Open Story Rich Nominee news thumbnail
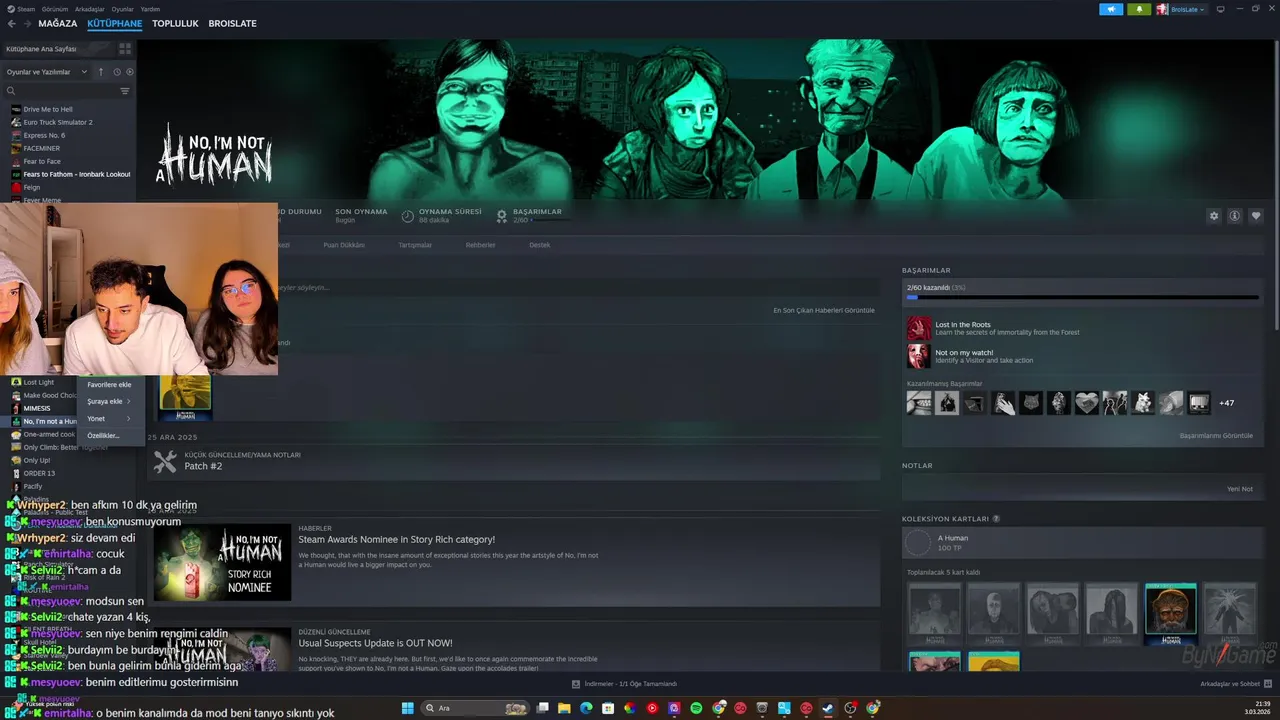 [222, 564]
